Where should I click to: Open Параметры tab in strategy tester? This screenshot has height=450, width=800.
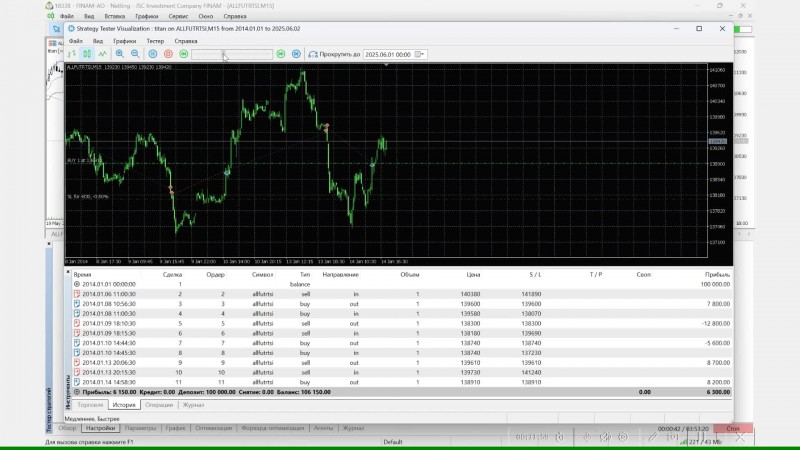pyautogui.click(x=140, y=428)
